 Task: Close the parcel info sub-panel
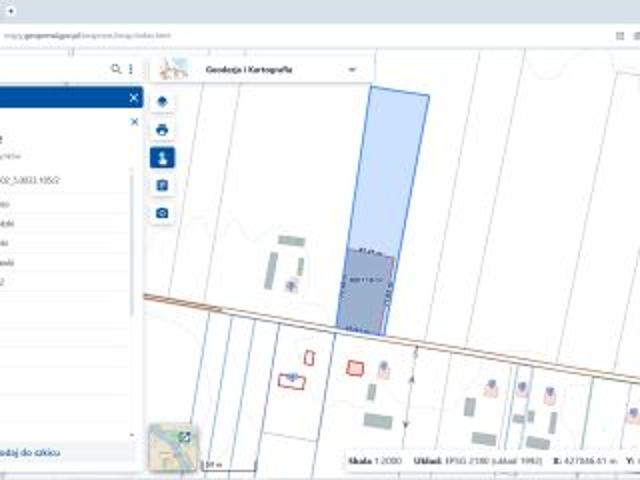click(x=135, y=122)
